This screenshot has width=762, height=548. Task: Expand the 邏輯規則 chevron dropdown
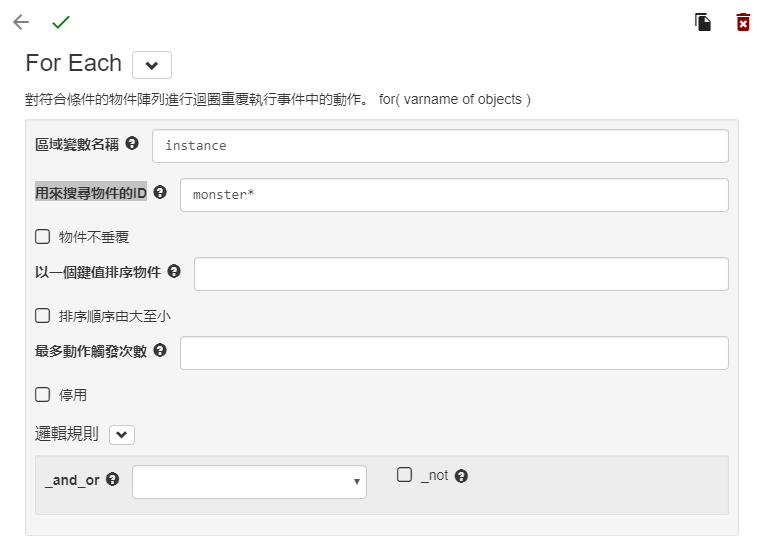[x=121, y=435]
